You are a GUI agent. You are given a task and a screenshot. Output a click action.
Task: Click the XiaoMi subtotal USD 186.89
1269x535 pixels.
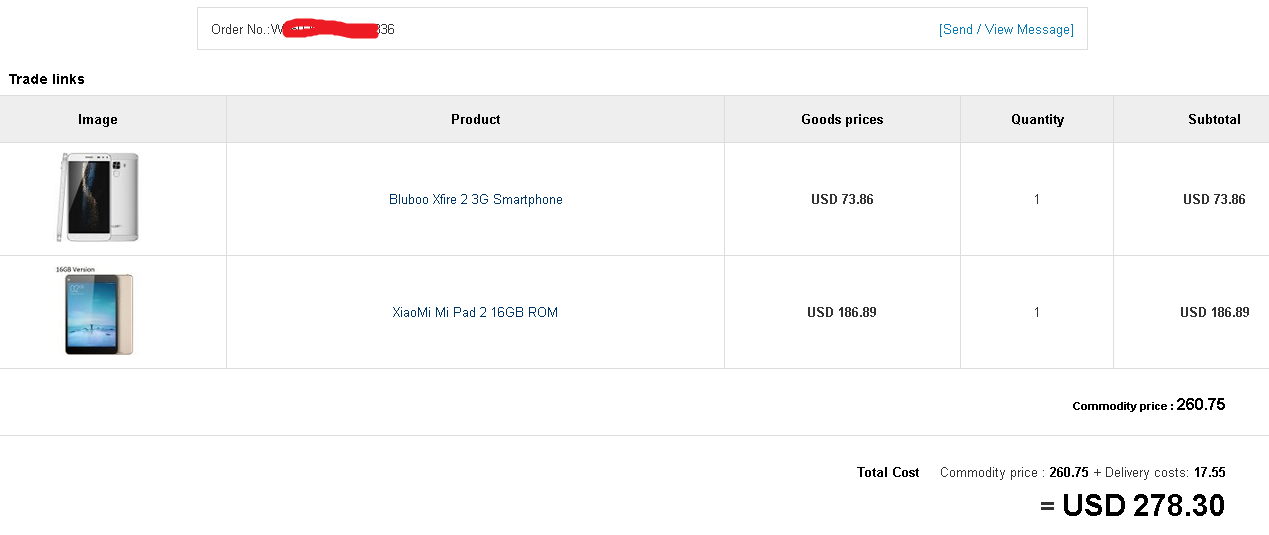(x=1214, y=313)
